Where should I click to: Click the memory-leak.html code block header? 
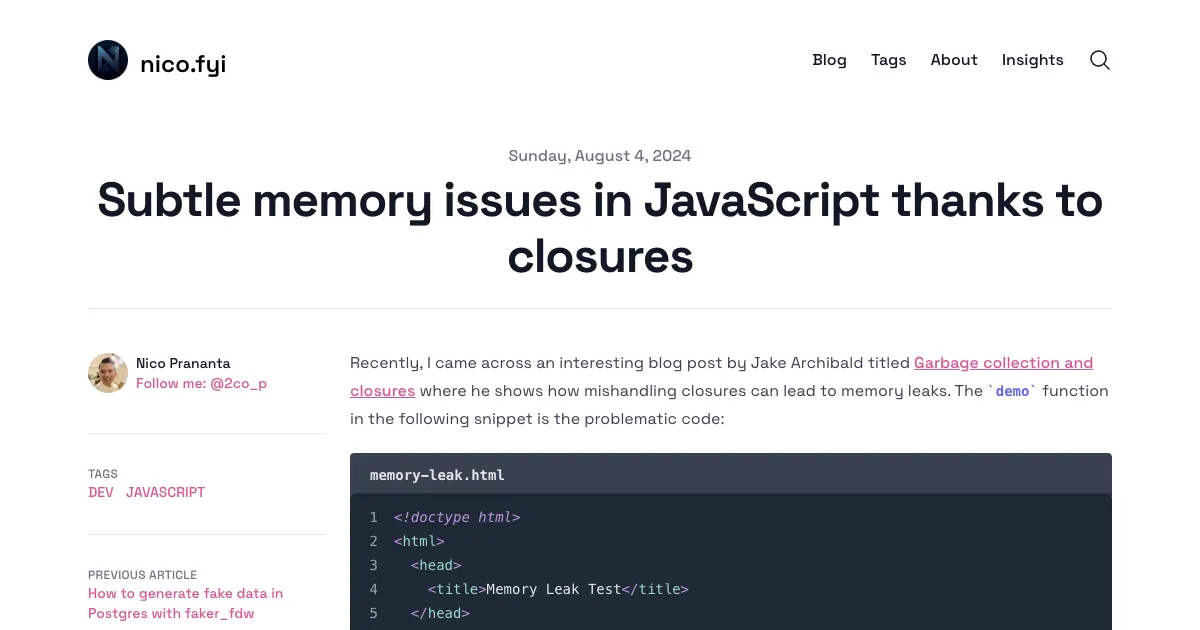click(437, 474)
